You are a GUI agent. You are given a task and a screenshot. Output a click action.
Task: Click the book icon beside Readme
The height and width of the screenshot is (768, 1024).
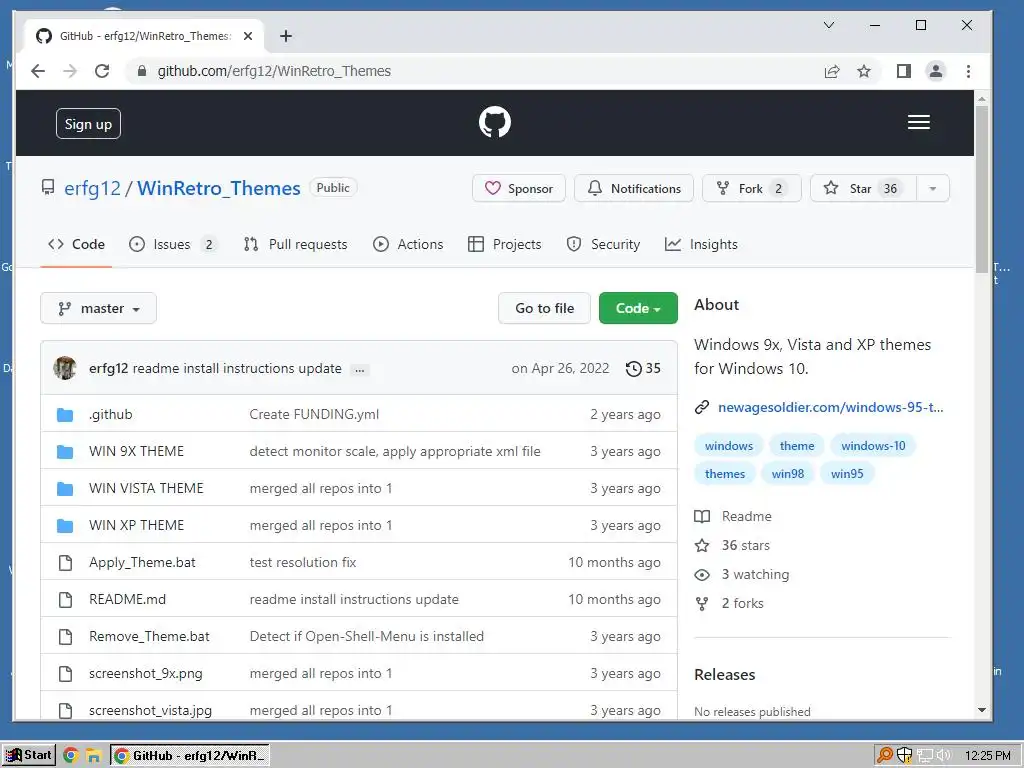(702, 517)
